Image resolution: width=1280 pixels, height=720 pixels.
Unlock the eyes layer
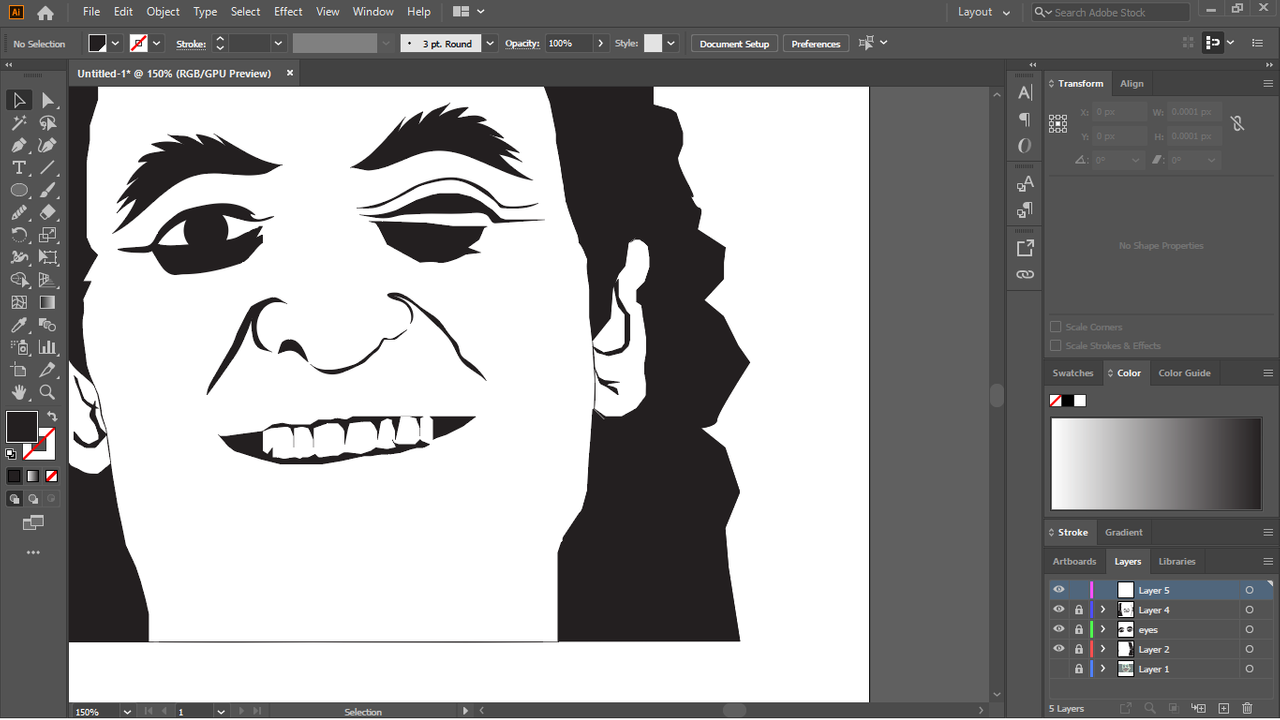1079,630
